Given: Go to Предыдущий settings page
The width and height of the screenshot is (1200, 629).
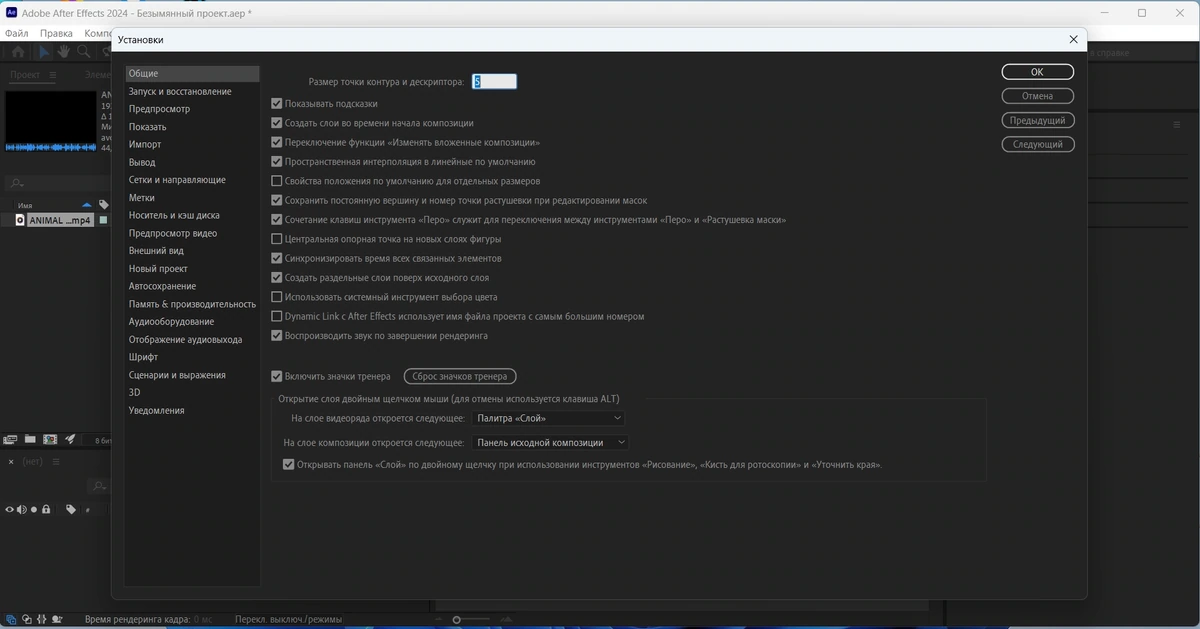Looking at the screenshot, I should (1037, 120).
